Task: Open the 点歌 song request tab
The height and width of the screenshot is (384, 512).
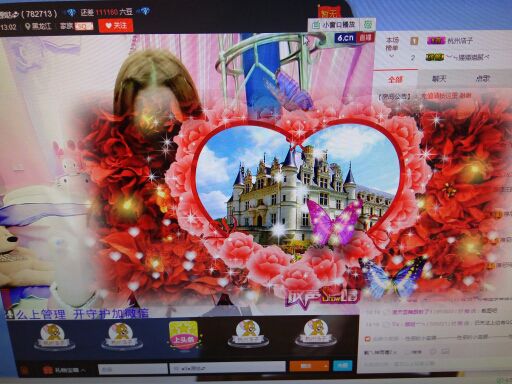Action: click(x=482, y=79)
